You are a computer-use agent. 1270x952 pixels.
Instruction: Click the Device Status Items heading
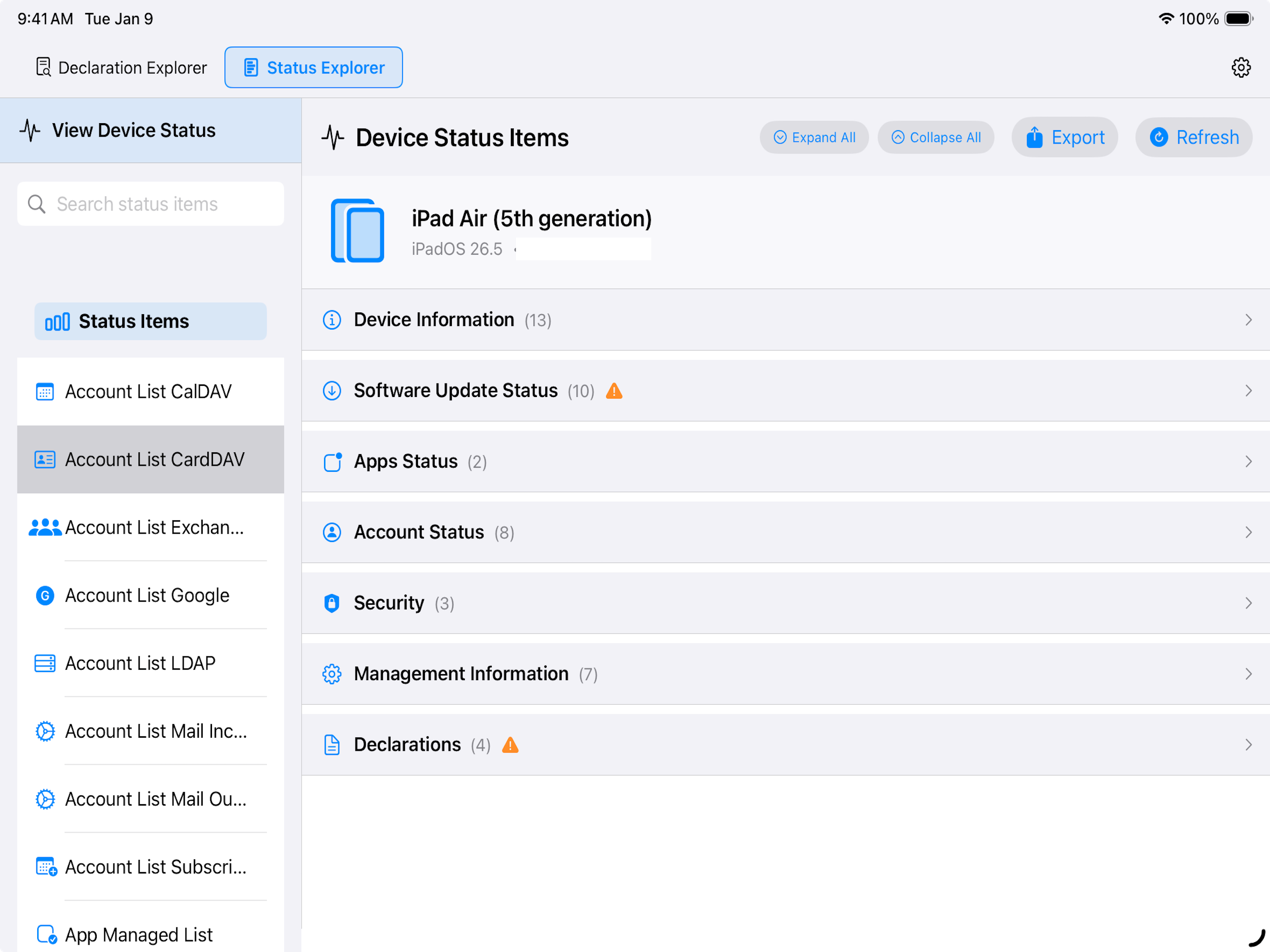coord(462,138)
